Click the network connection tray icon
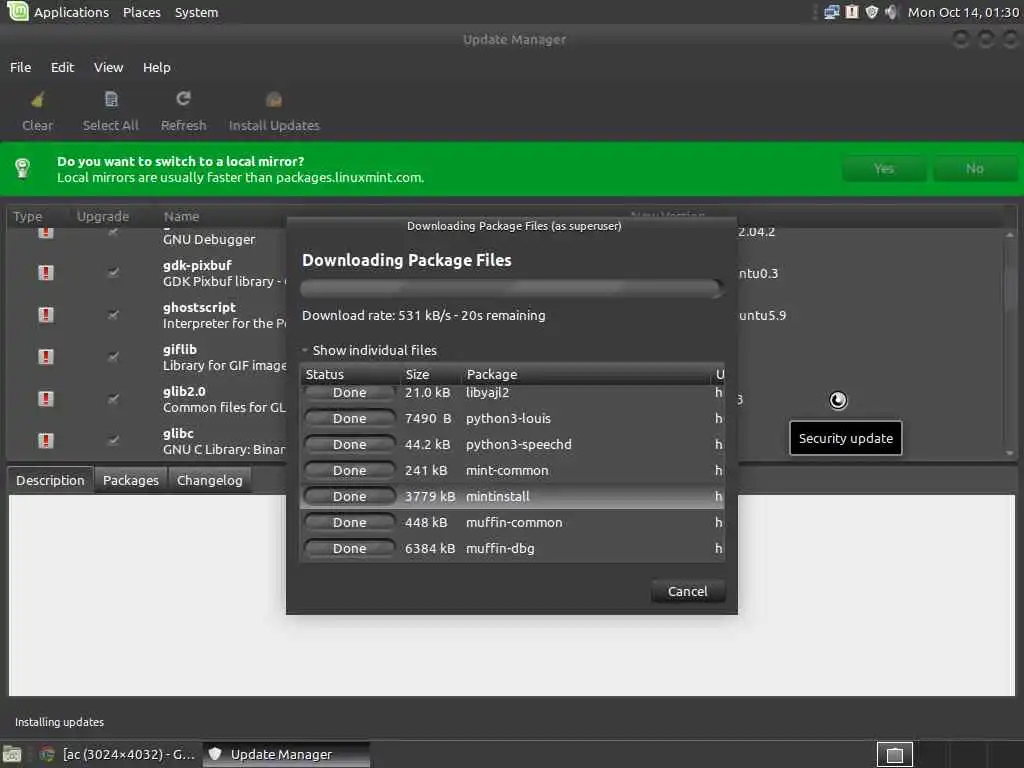 click(x=831, y=12)
